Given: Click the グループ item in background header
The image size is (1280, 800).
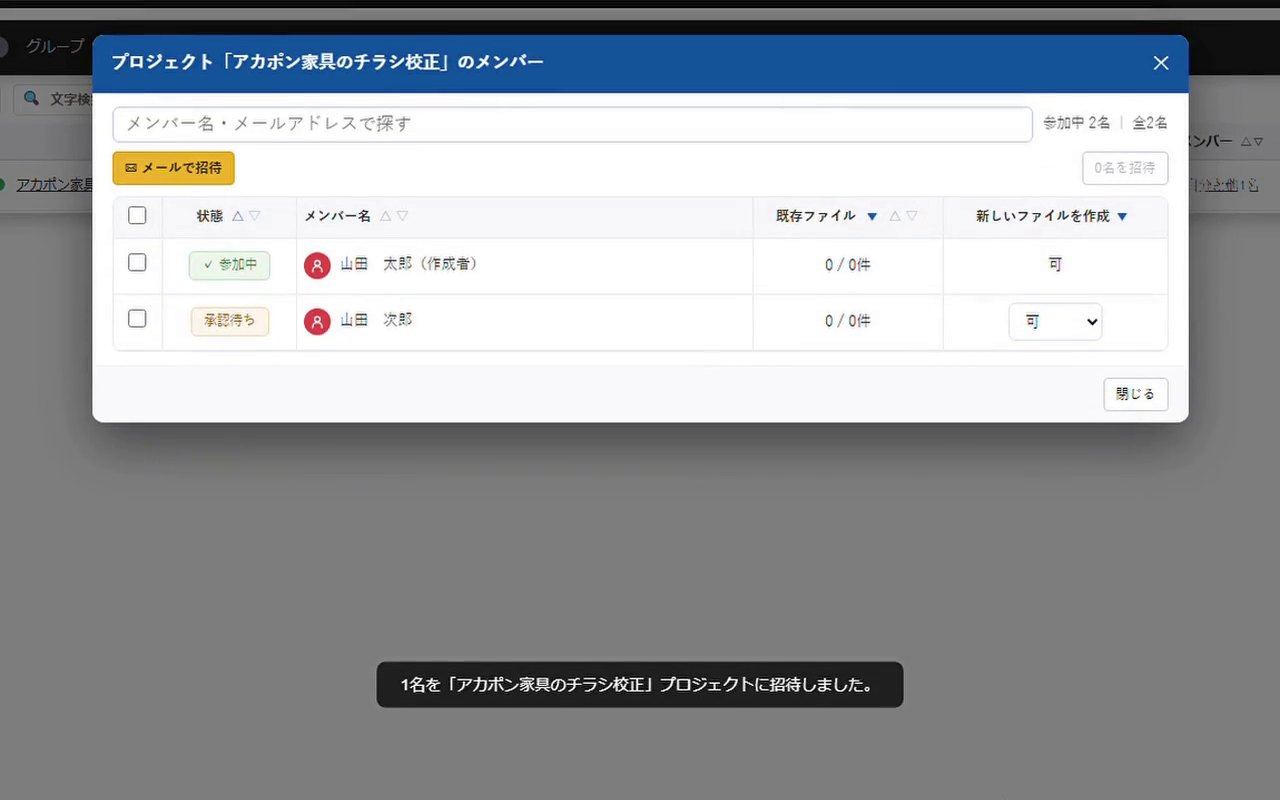Looking at the screenshot, I should pyautogui.click(x=55, y=46).
